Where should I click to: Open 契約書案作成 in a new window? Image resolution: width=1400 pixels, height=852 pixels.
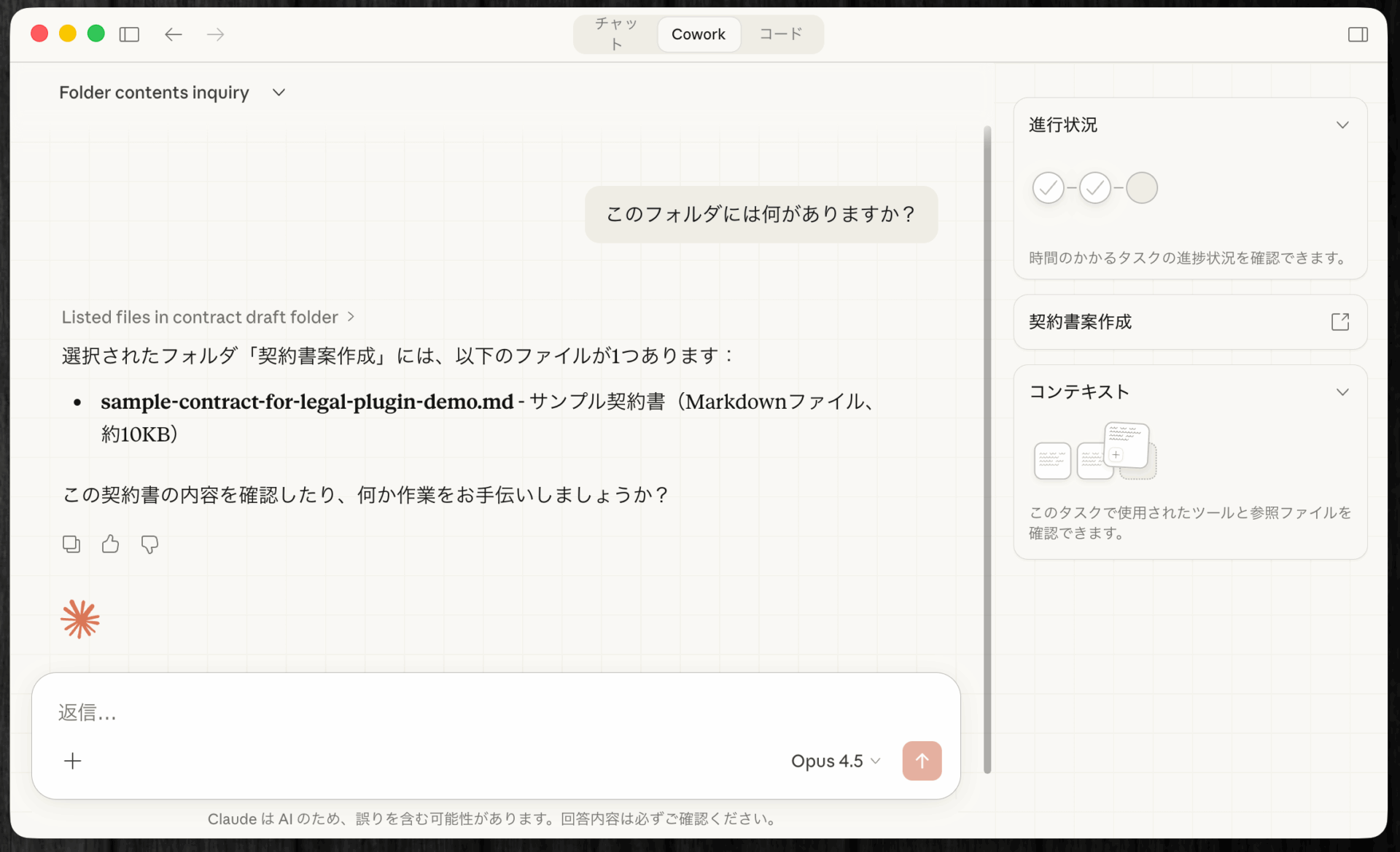point(1340,321)
